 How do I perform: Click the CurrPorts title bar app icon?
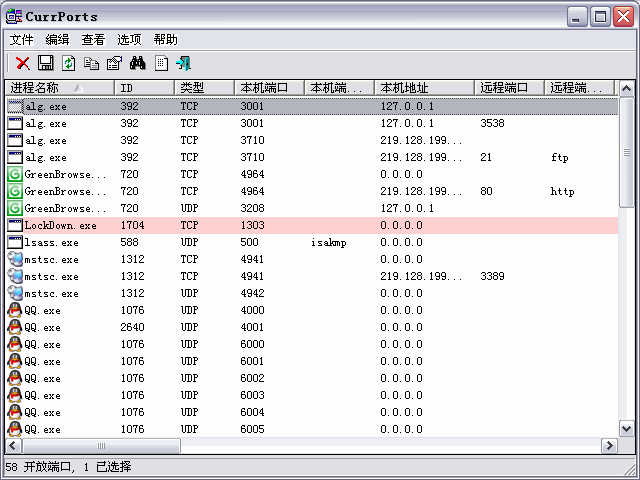[x=14, y=16]
